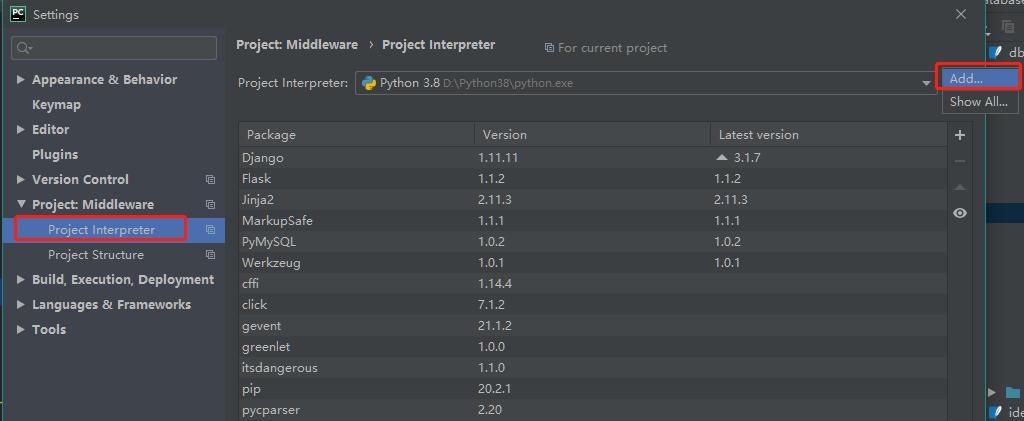This screenshot has height=421, width=1024.
Task: Open the Project Interpreter dropdown
Action: pos(927,83)
